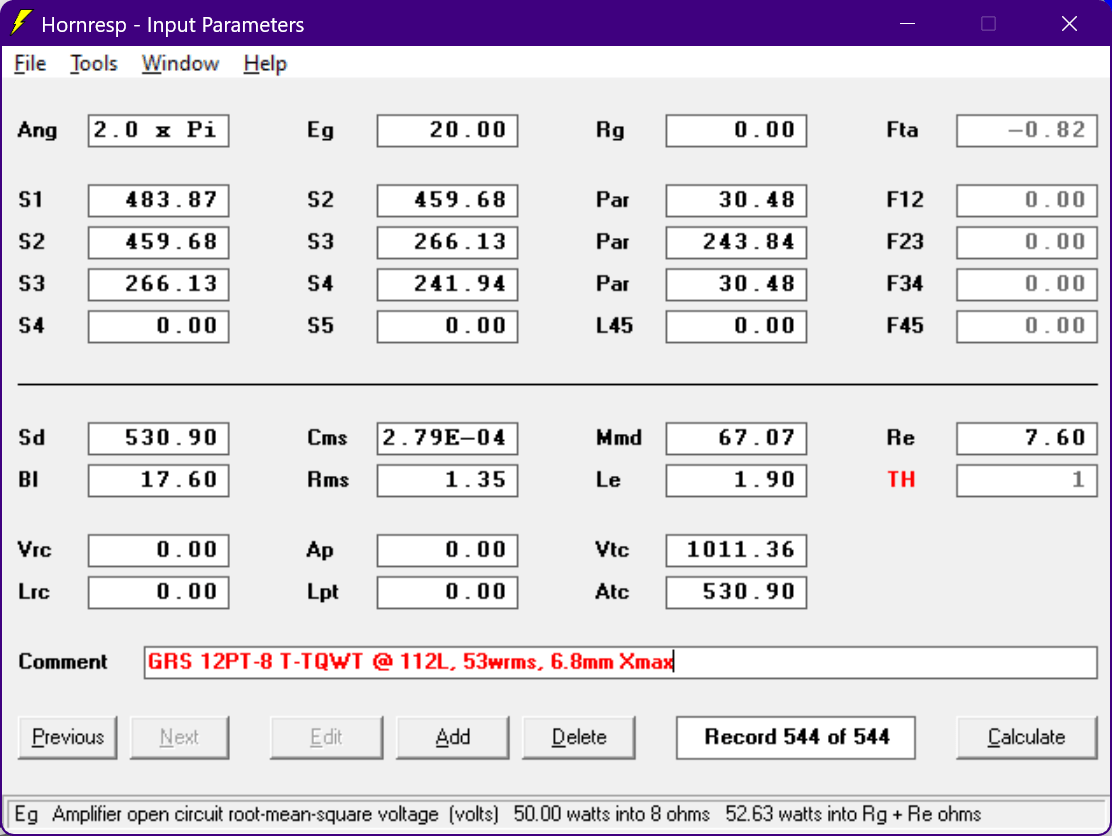Image resolution: width=1112 pixels, height=836 pixels.
Task: Open the Window menu
Action: [180, 64]
